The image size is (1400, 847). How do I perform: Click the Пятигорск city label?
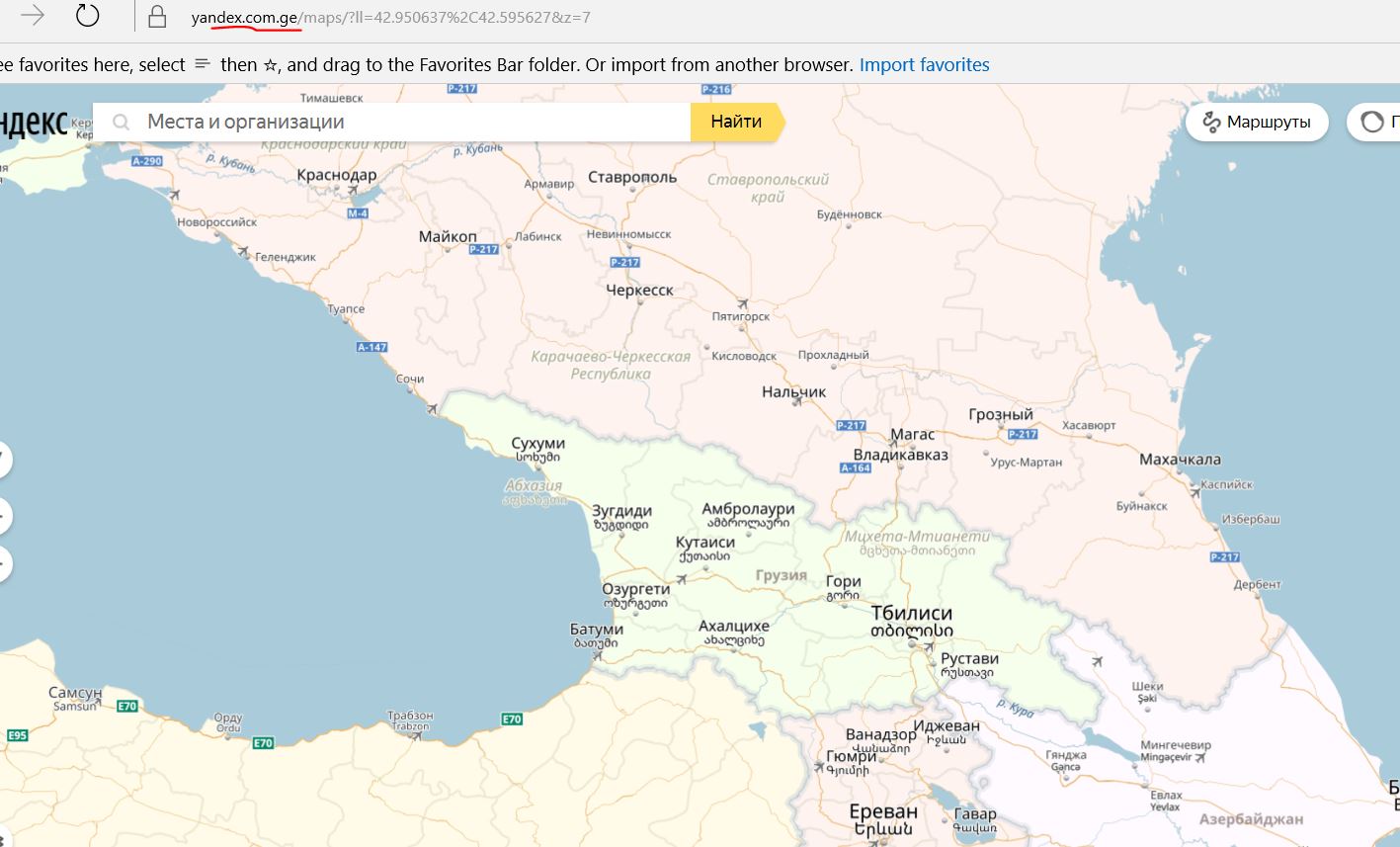coord(741,316)
